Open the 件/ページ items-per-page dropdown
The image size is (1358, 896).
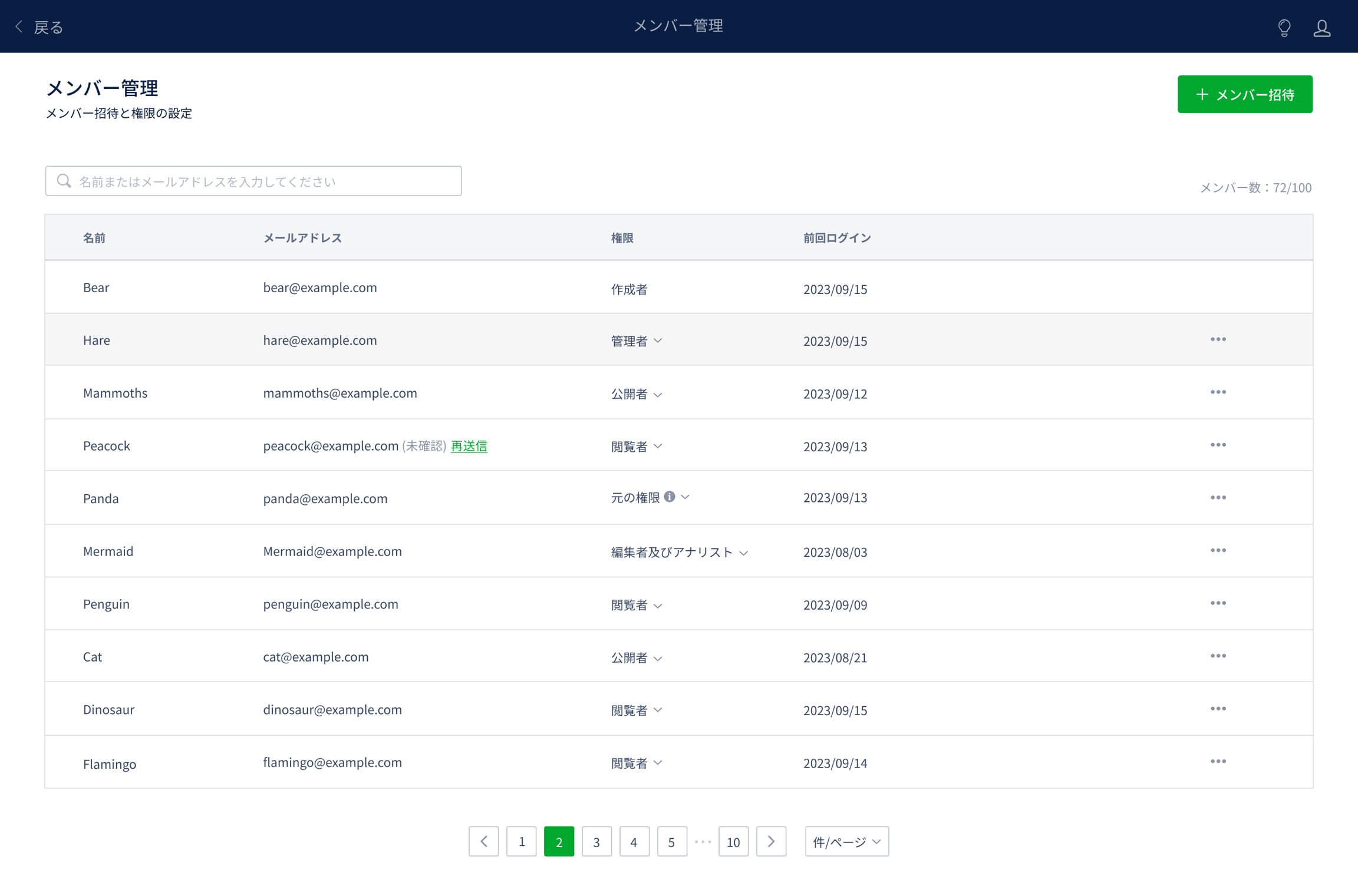coord(846,841)
